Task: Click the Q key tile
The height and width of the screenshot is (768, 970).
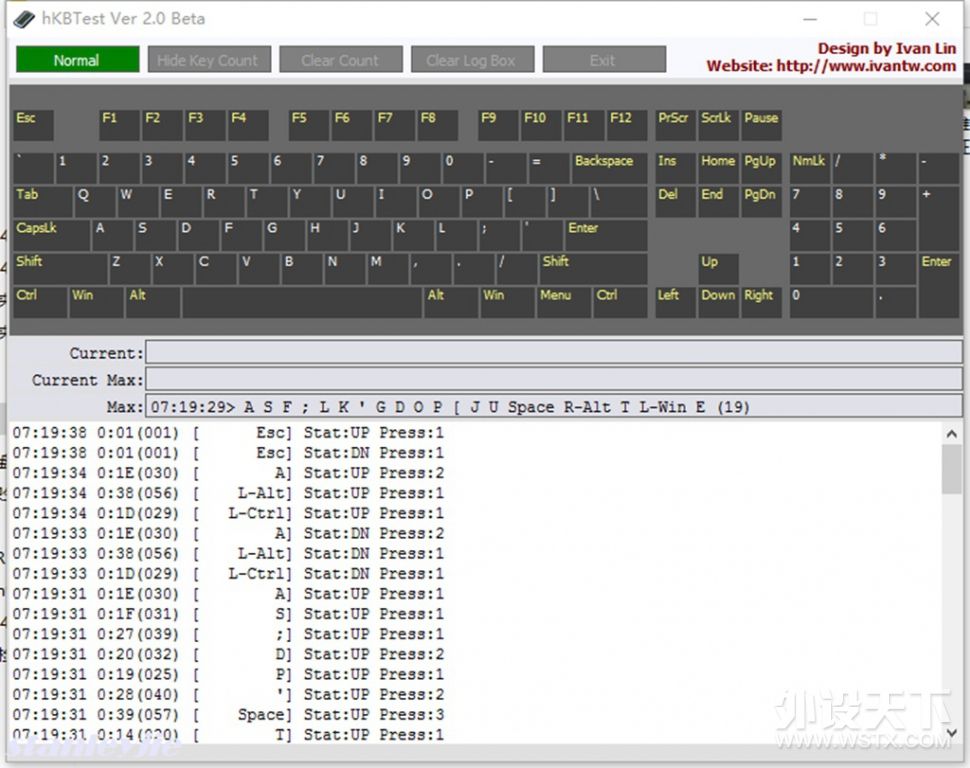Action: point(95,202)
